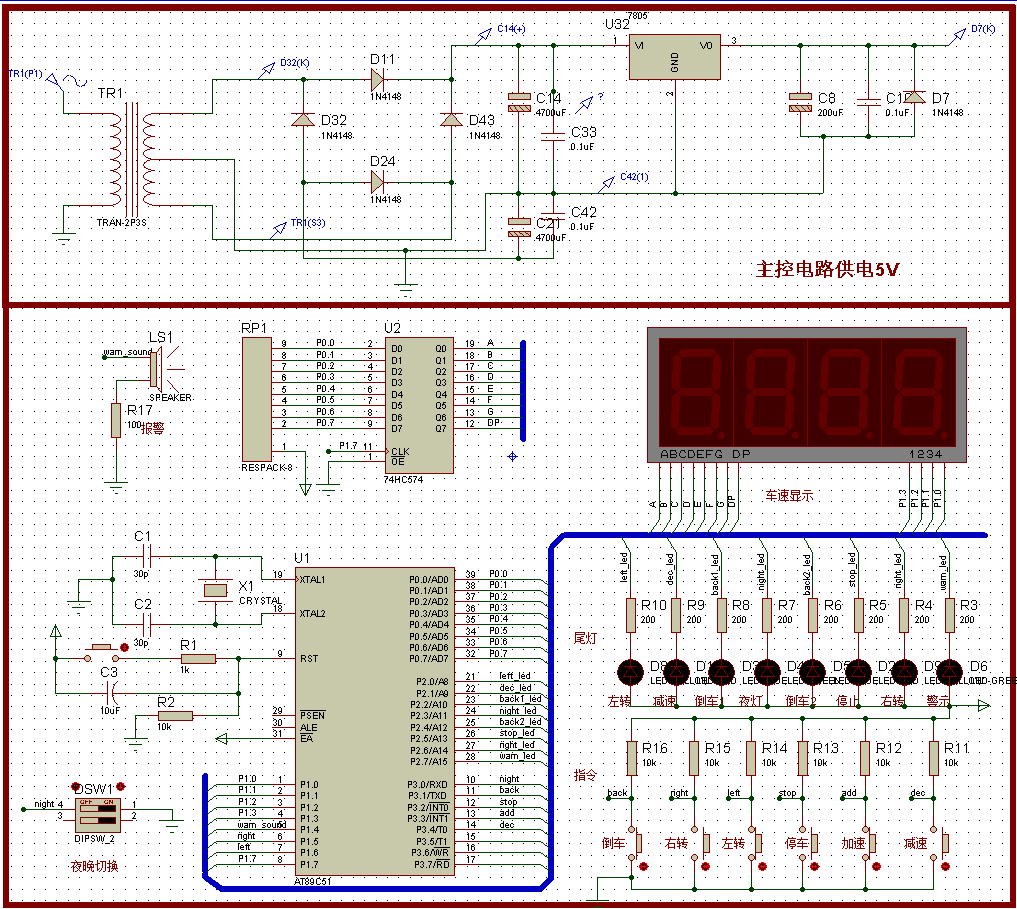Screen dimensions: 1017x909
Task: Click the 左转 tail-light LED
Action: [630, 672]
